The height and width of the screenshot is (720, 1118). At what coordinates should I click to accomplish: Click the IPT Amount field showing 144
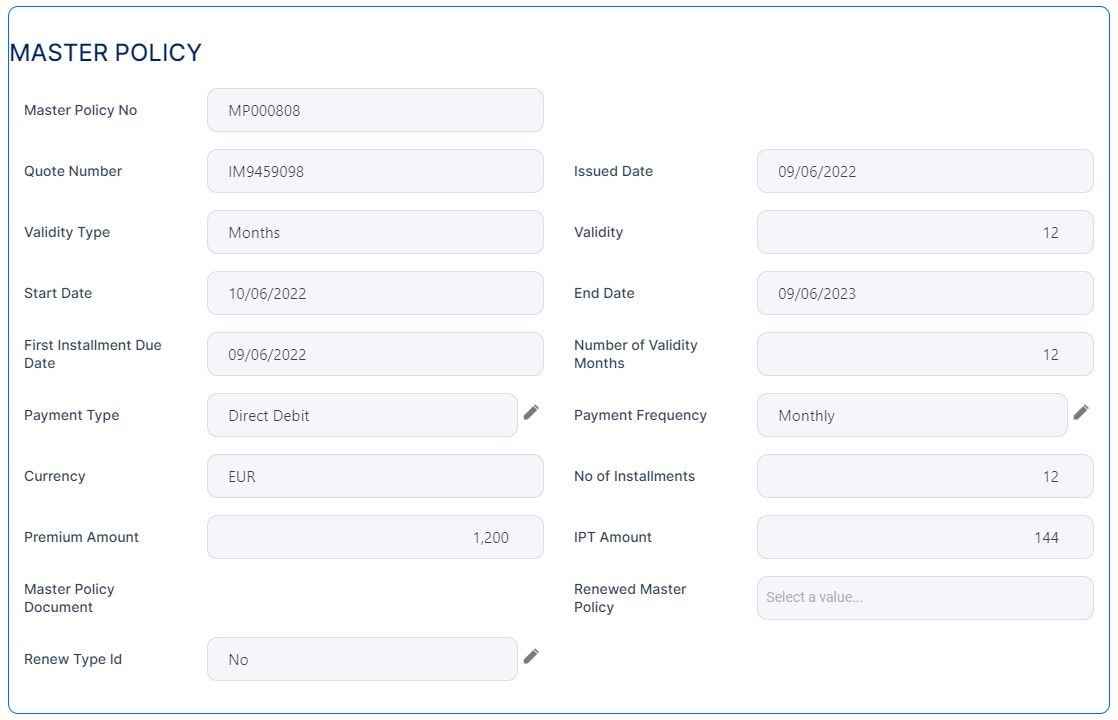coord(924,537)
